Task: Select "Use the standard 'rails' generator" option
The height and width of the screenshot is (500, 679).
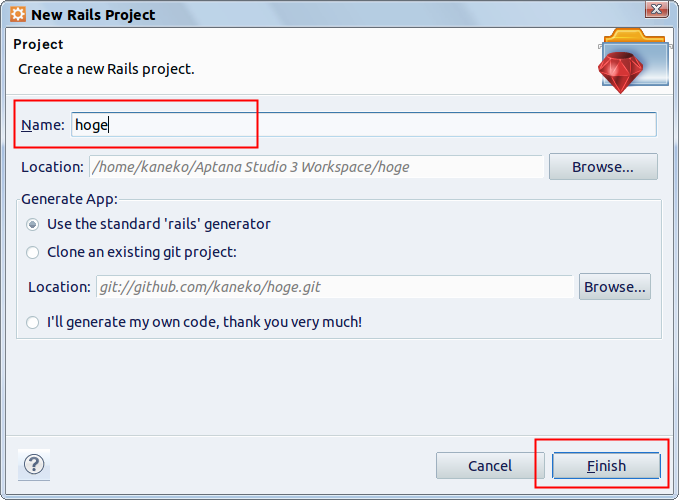Action: 32,224
